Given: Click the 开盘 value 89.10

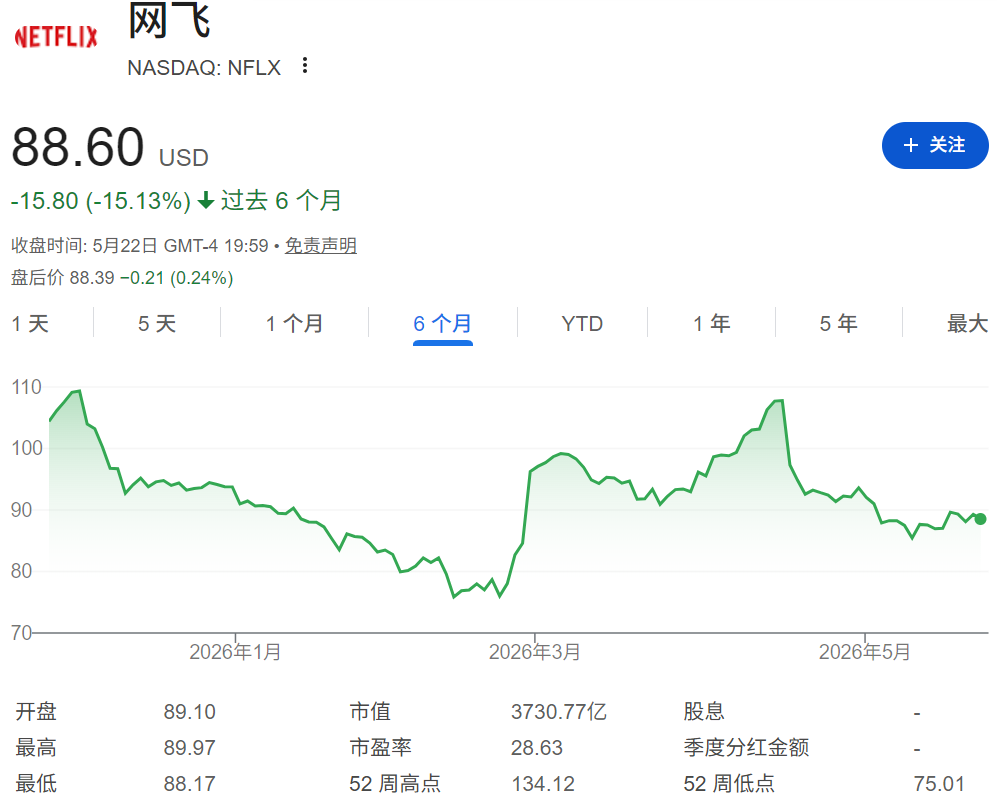Looking at the screenshot, I should [x=189, y=711].
